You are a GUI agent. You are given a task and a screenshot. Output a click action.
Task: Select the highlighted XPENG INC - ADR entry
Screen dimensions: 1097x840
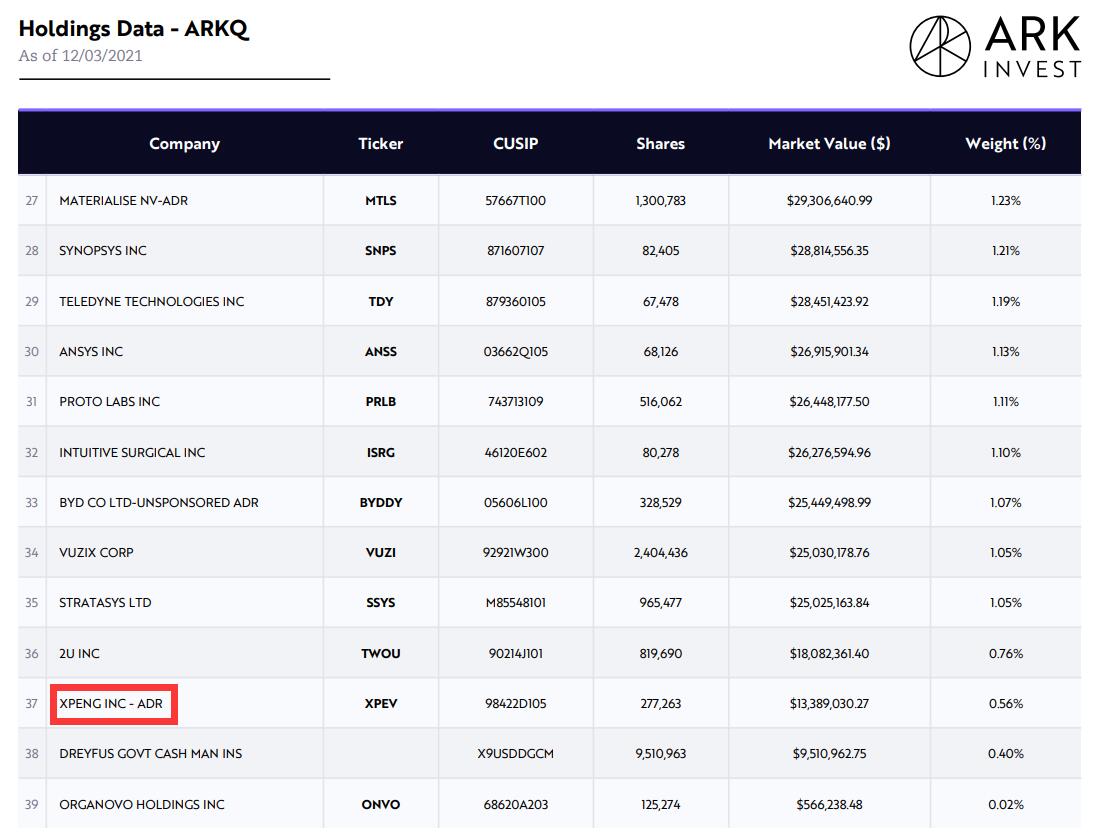point(113,703)
